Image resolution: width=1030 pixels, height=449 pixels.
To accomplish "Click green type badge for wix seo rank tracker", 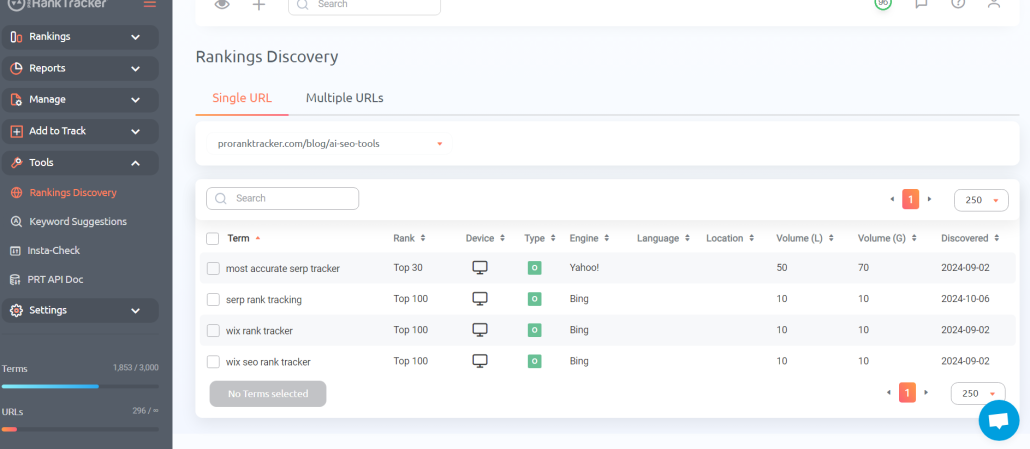I will [535, 360].
